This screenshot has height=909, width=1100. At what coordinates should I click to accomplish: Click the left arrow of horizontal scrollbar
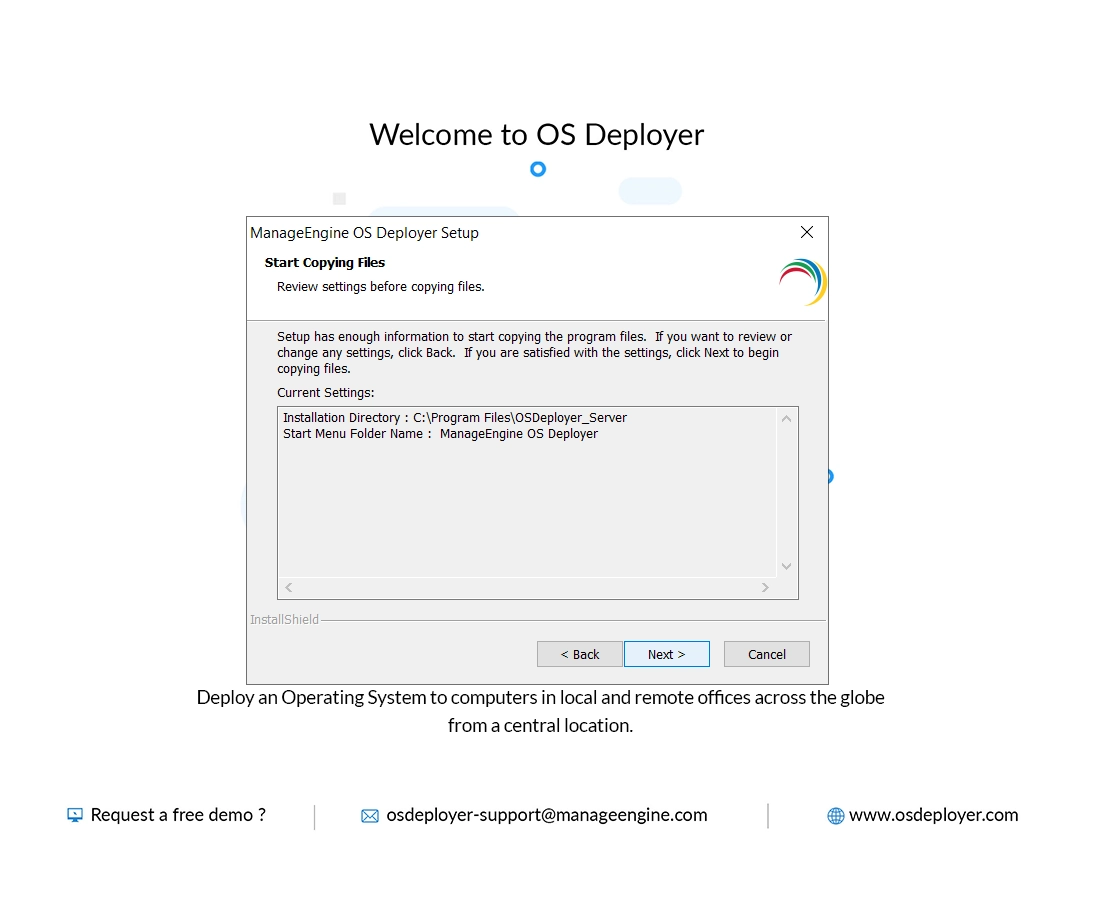[x=288, y=587]
